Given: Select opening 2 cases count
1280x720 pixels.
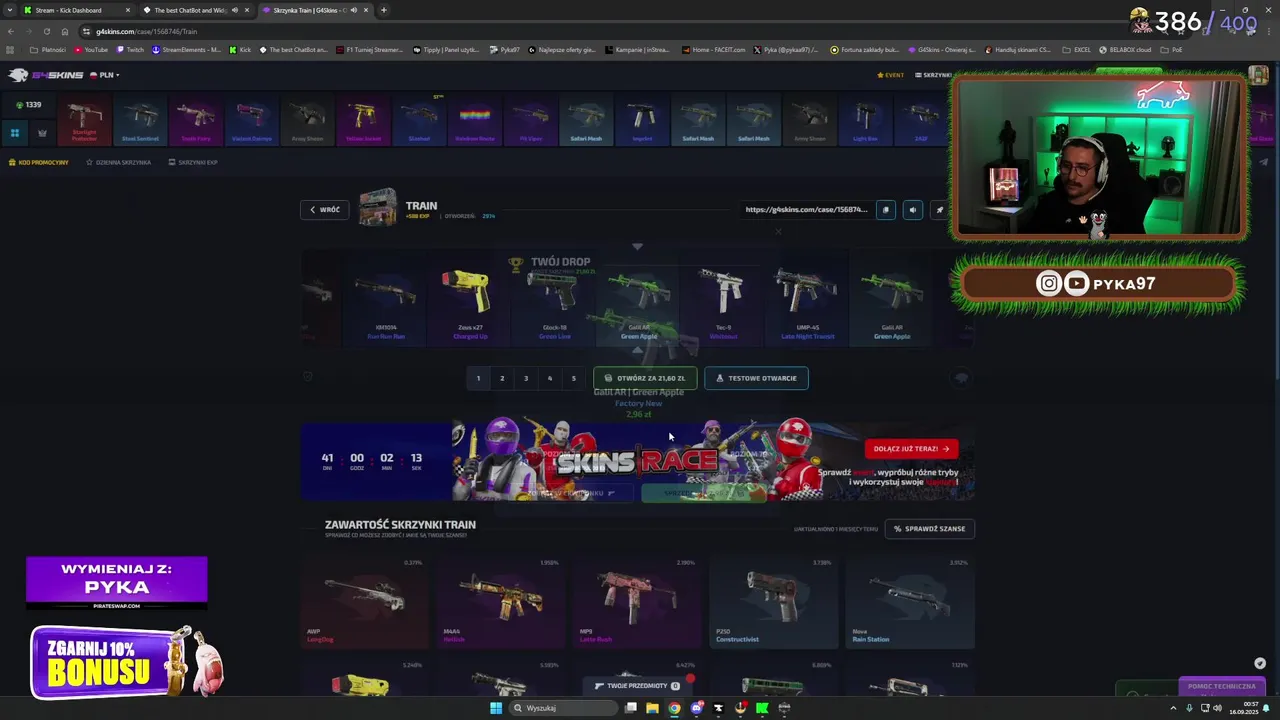Looking at the screenshot, I should 502,378.
